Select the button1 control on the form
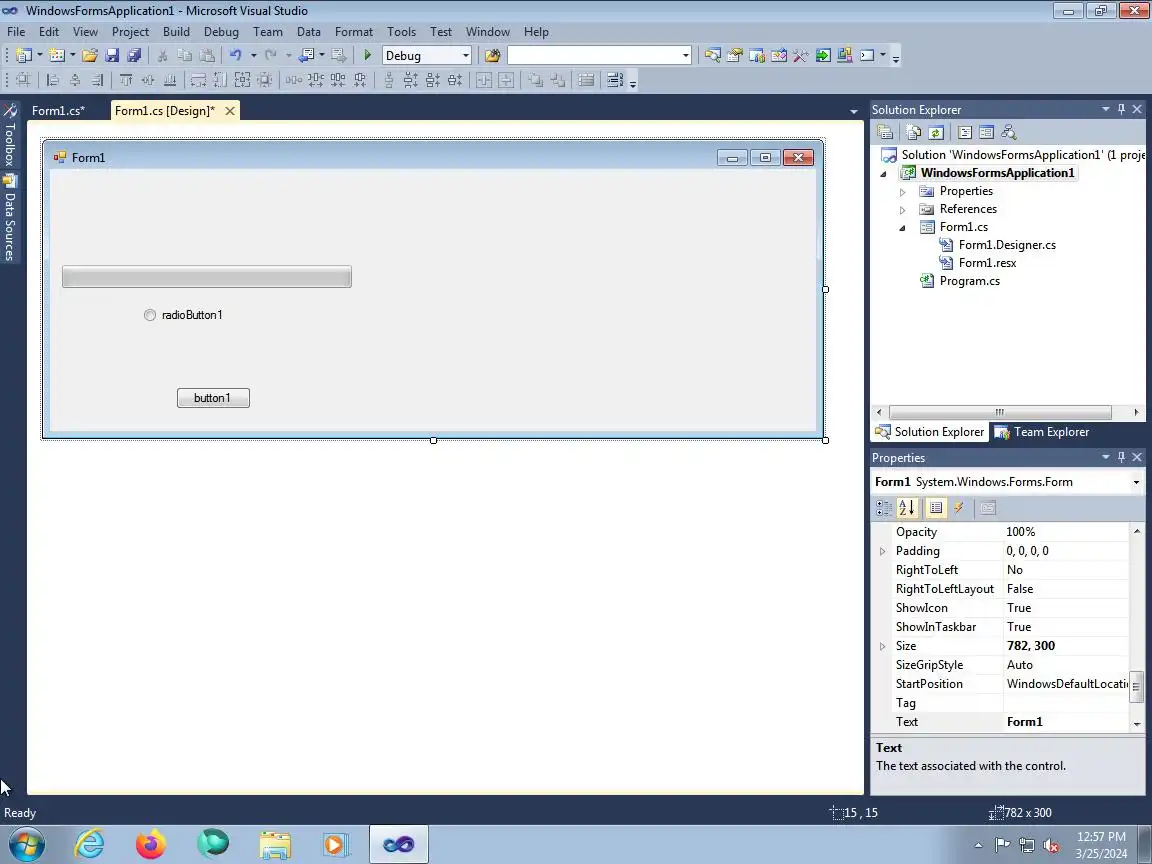This screenshot has height=864, width=1152. (x=213, y=398)
